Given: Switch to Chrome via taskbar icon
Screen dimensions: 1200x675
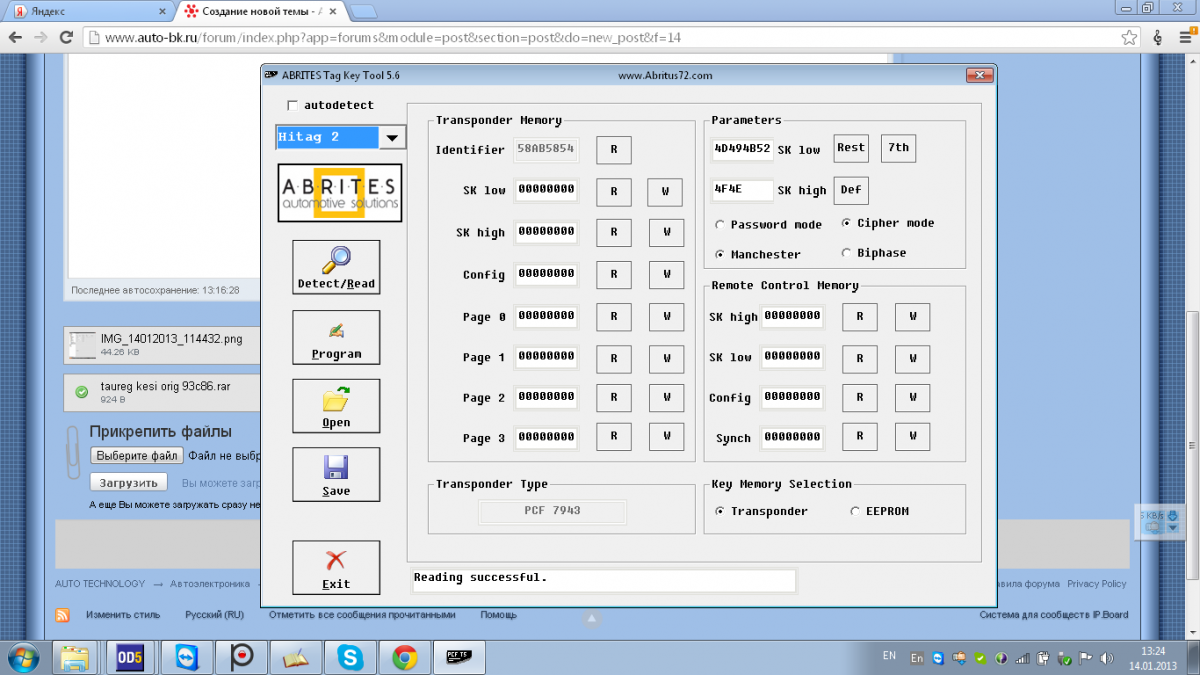Looking at the screenshot, I should pos(405,657).
